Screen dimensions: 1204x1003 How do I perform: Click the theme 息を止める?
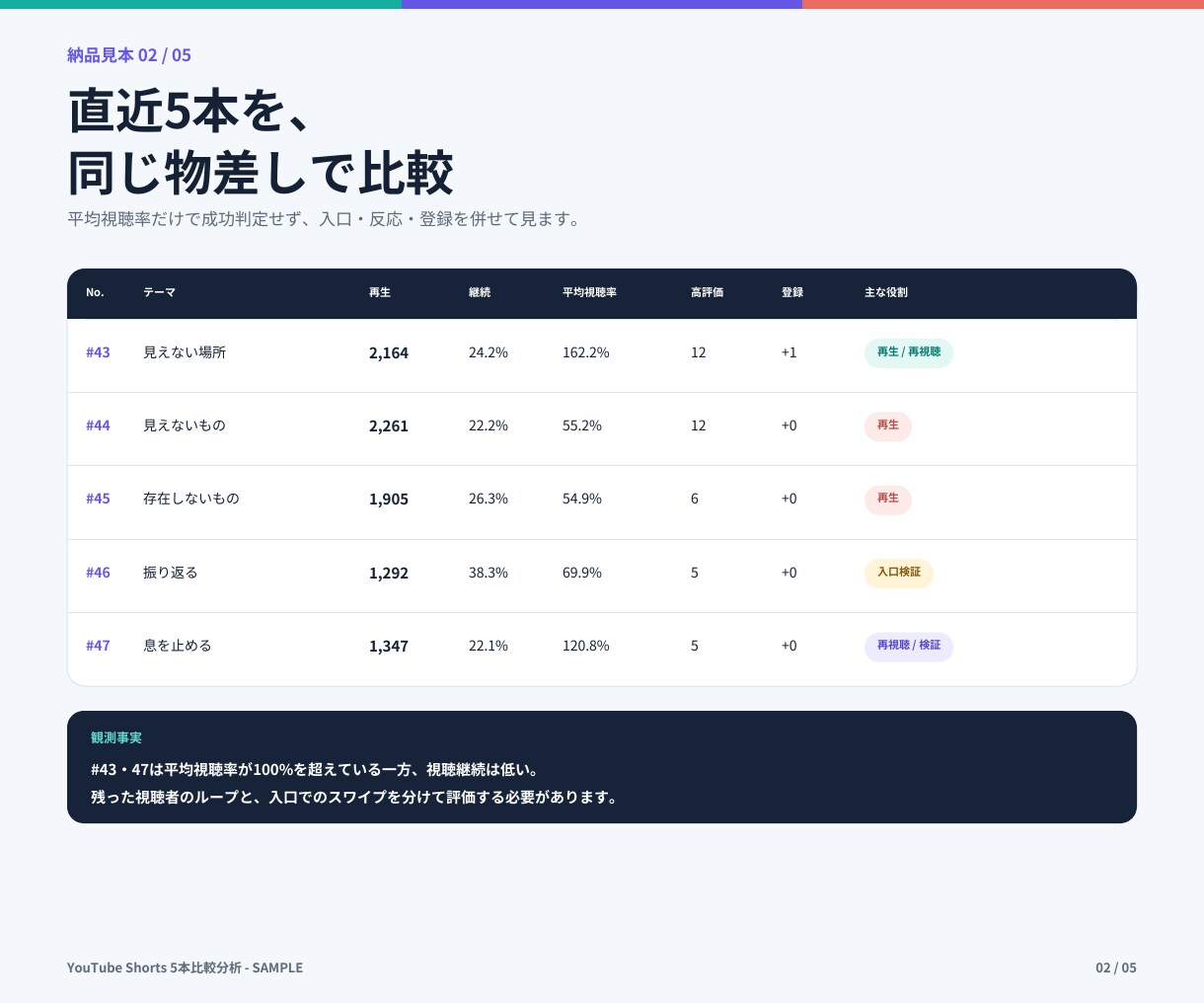tap(178, 646)
